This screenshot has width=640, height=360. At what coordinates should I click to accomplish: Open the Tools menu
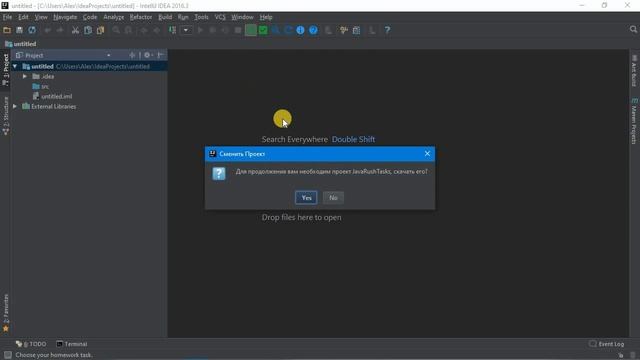201,17
